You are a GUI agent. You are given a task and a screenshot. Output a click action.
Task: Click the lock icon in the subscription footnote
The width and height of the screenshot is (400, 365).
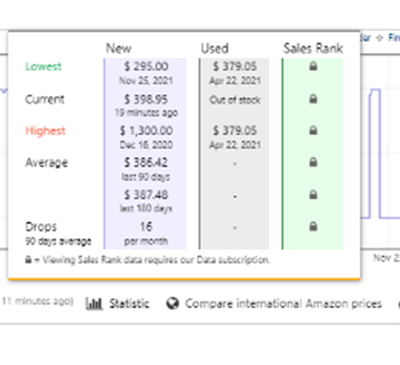pyautogui.click(x=28, y=259)
